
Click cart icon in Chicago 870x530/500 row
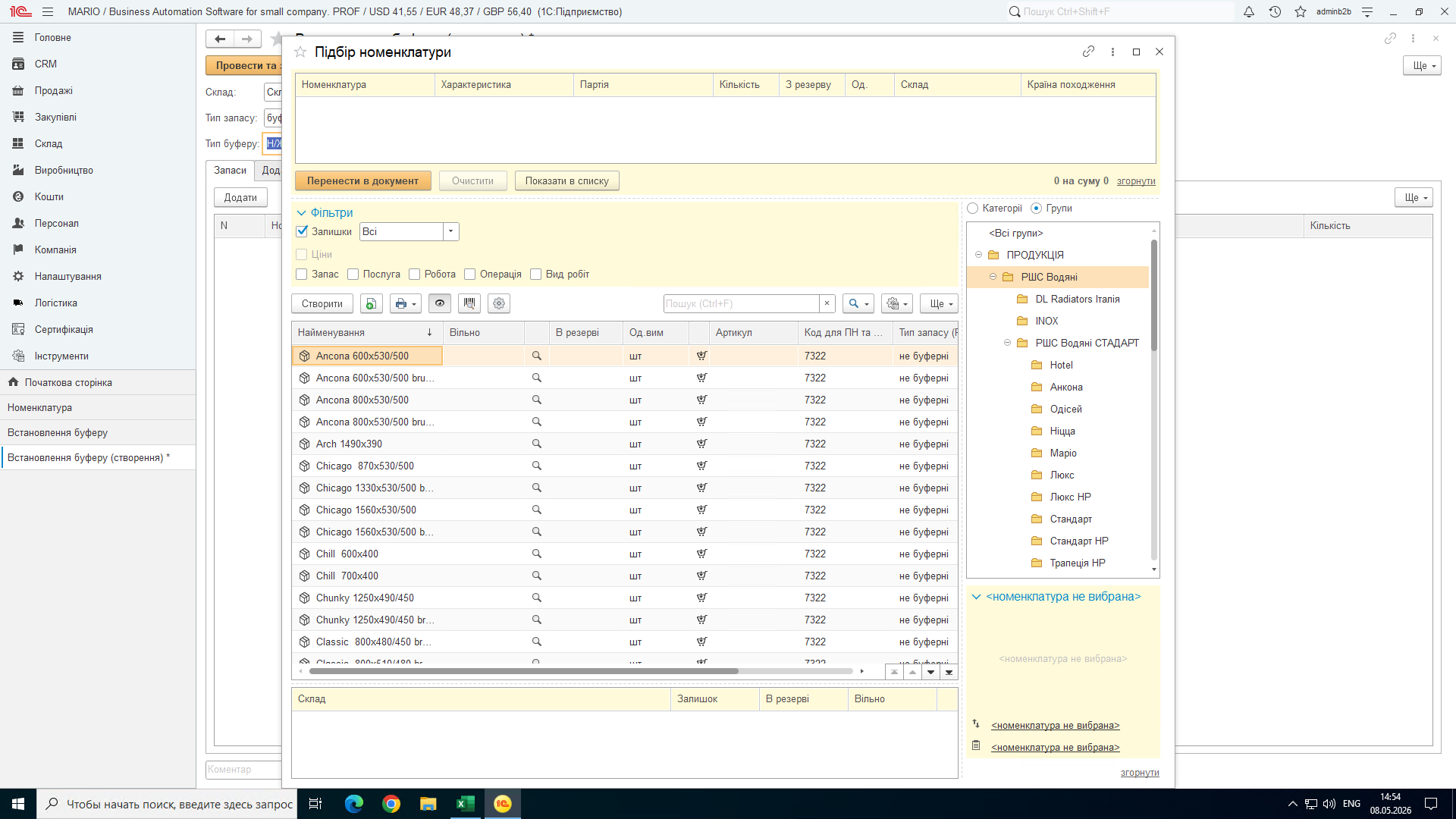pyautogui.click(x=701, y=466)
